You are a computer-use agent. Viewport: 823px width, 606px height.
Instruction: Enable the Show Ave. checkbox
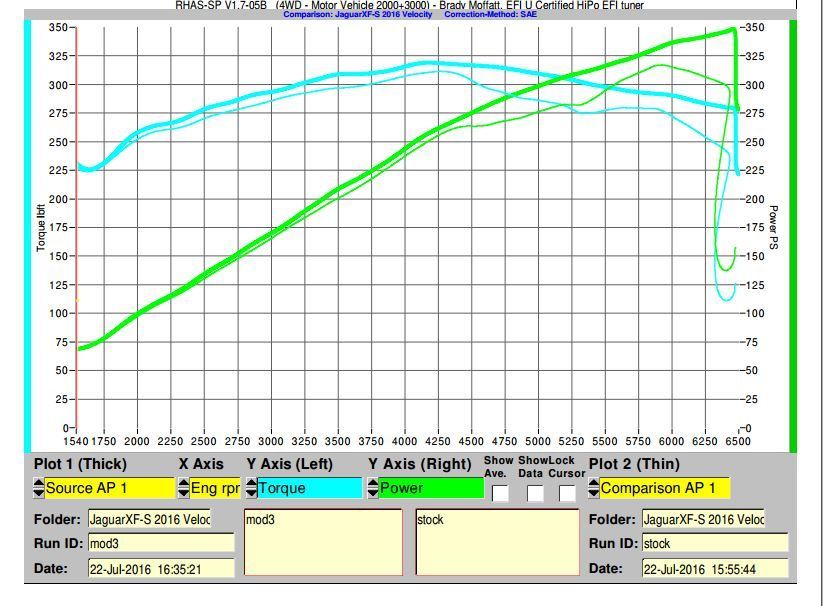click(x=500, y=493)
